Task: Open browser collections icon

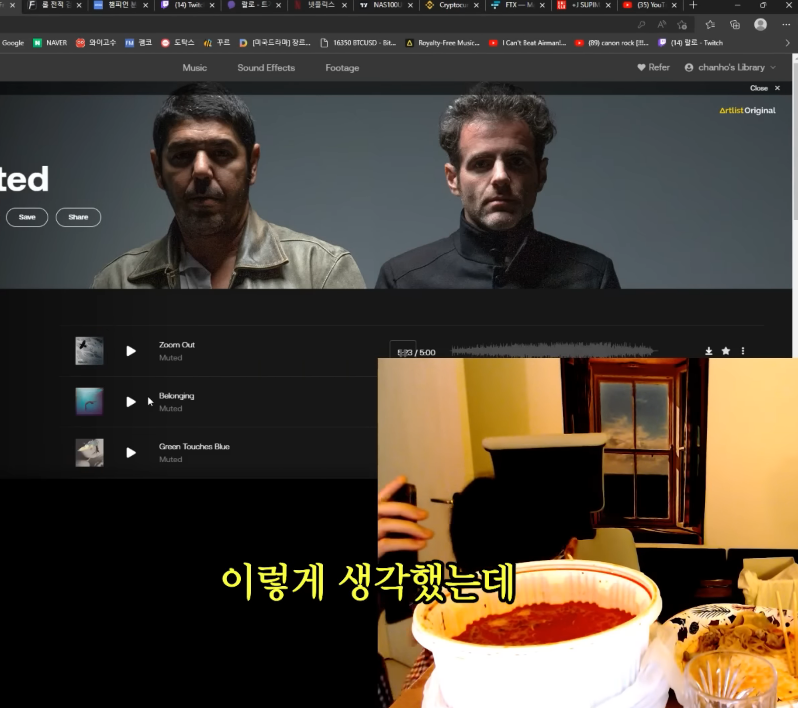Action: point(735,24)
